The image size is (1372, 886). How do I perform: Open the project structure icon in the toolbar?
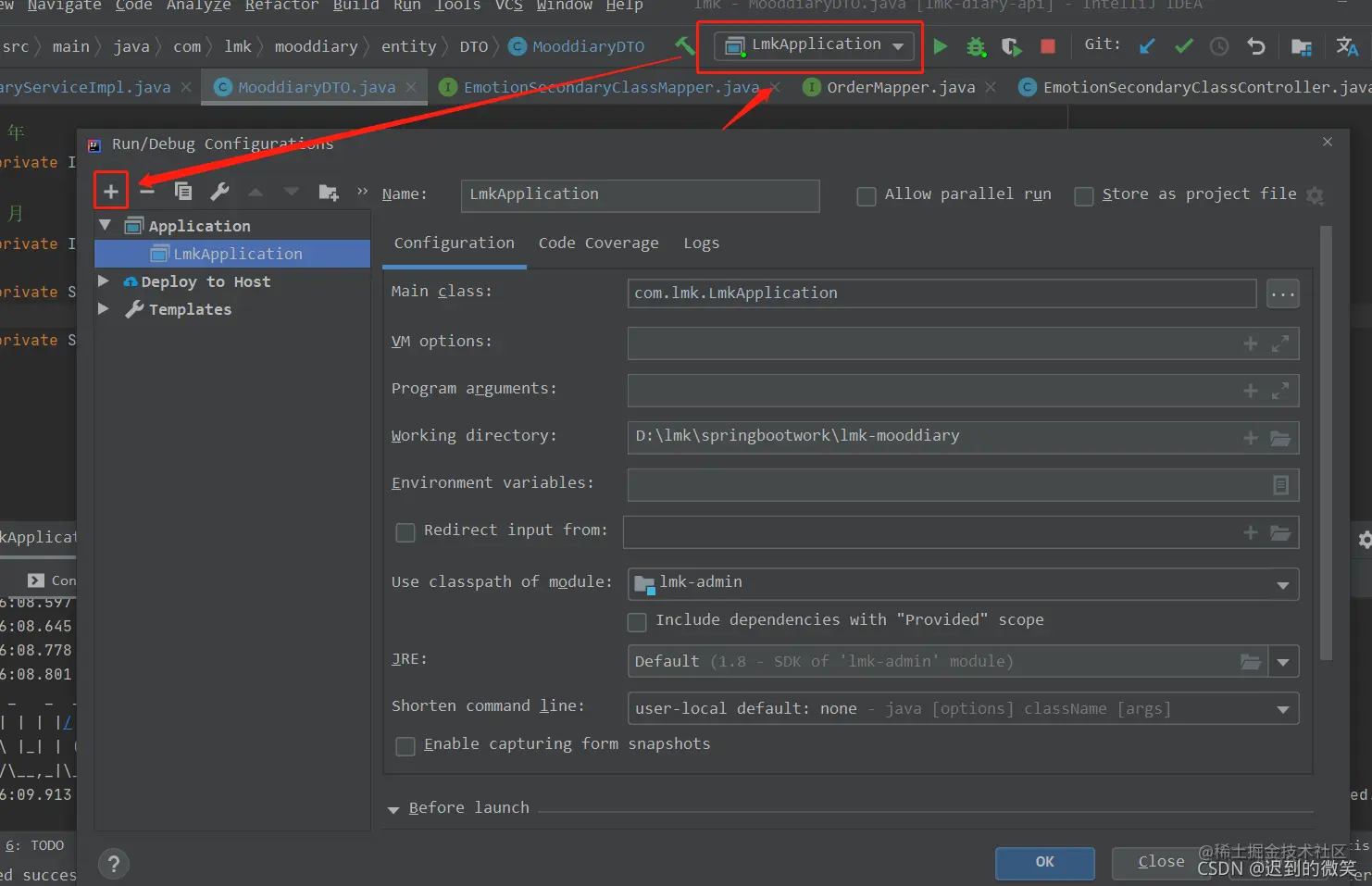coord(1302,46)
